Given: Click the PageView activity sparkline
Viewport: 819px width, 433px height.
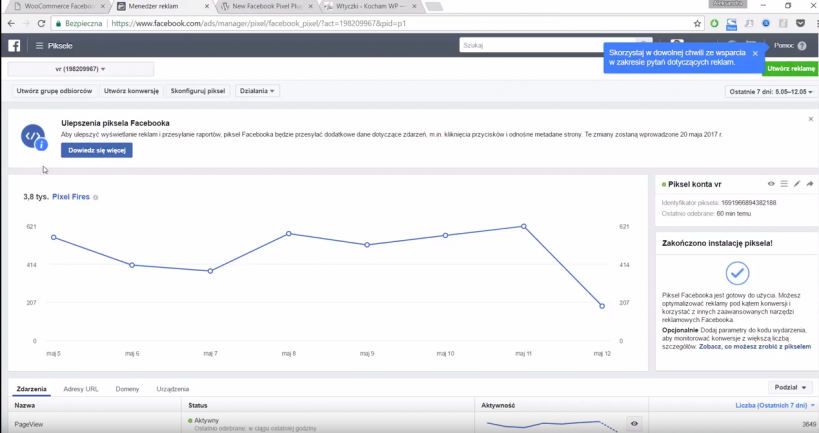Looking at the screenshot, I should 552,425.
